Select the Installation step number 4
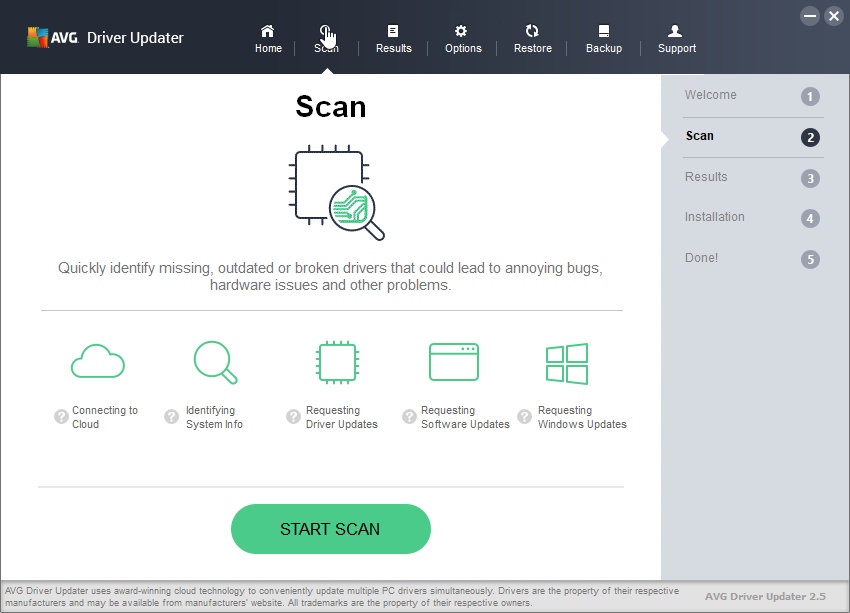The height and width of the screenshot is (613, 850). pos(810,218)
